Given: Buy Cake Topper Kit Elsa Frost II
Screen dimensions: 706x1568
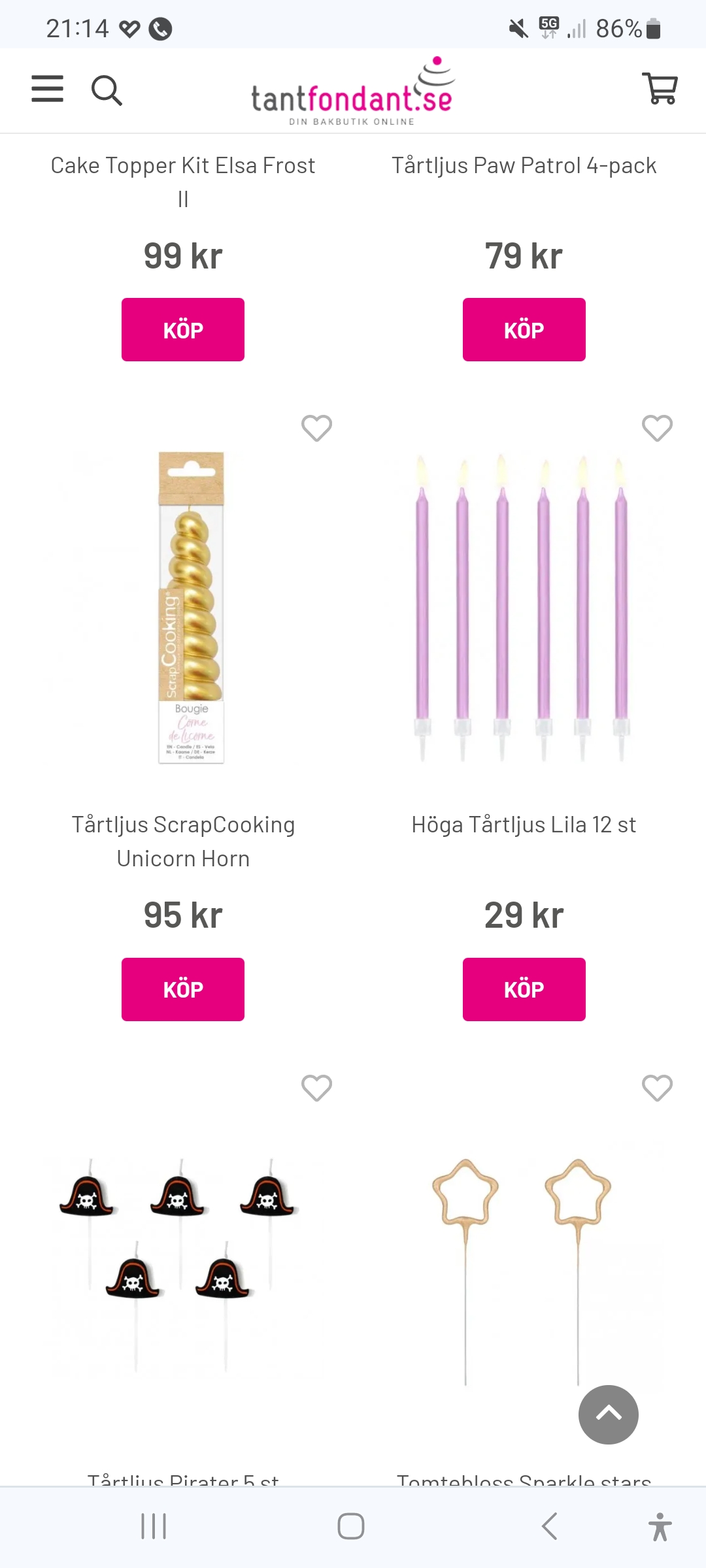Looking at the screenshot, I should click(x=183, y=330).
